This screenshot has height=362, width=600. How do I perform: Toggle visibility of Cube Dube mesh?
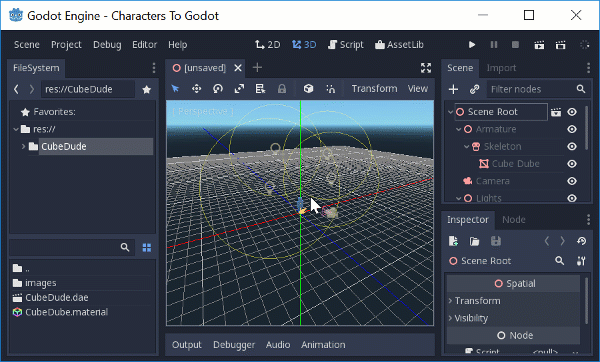[572, 164]
